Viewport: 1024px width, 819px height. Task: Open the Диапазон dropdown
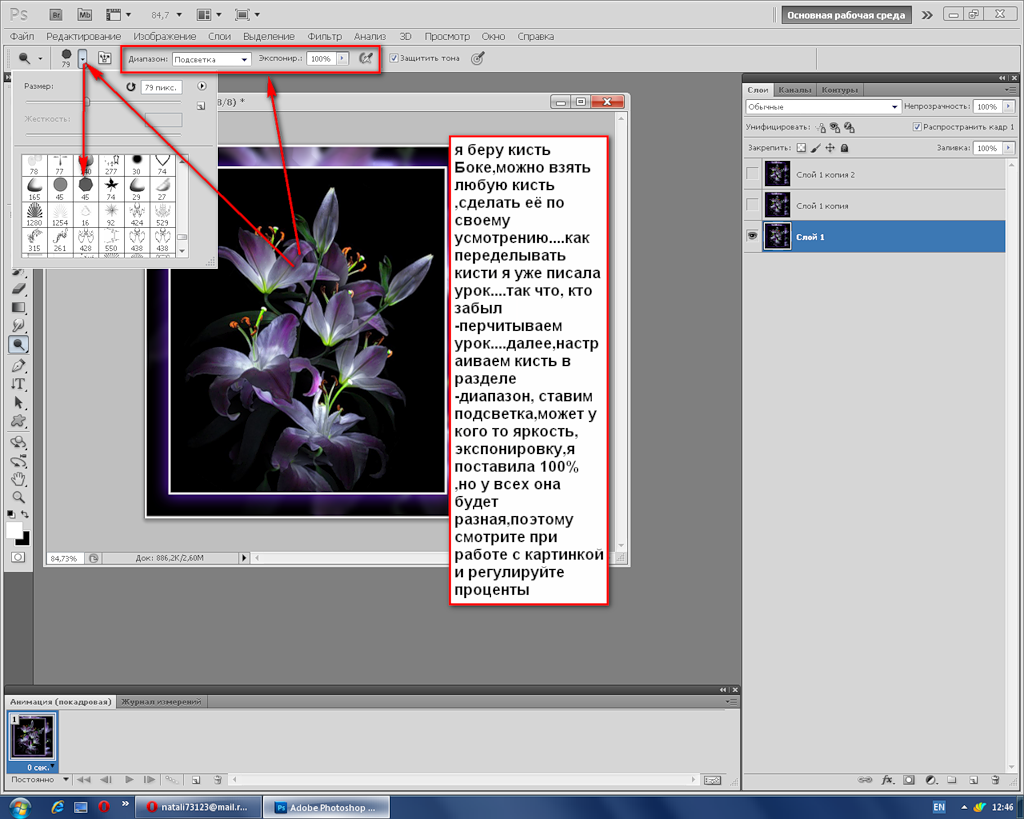point(211,59)
